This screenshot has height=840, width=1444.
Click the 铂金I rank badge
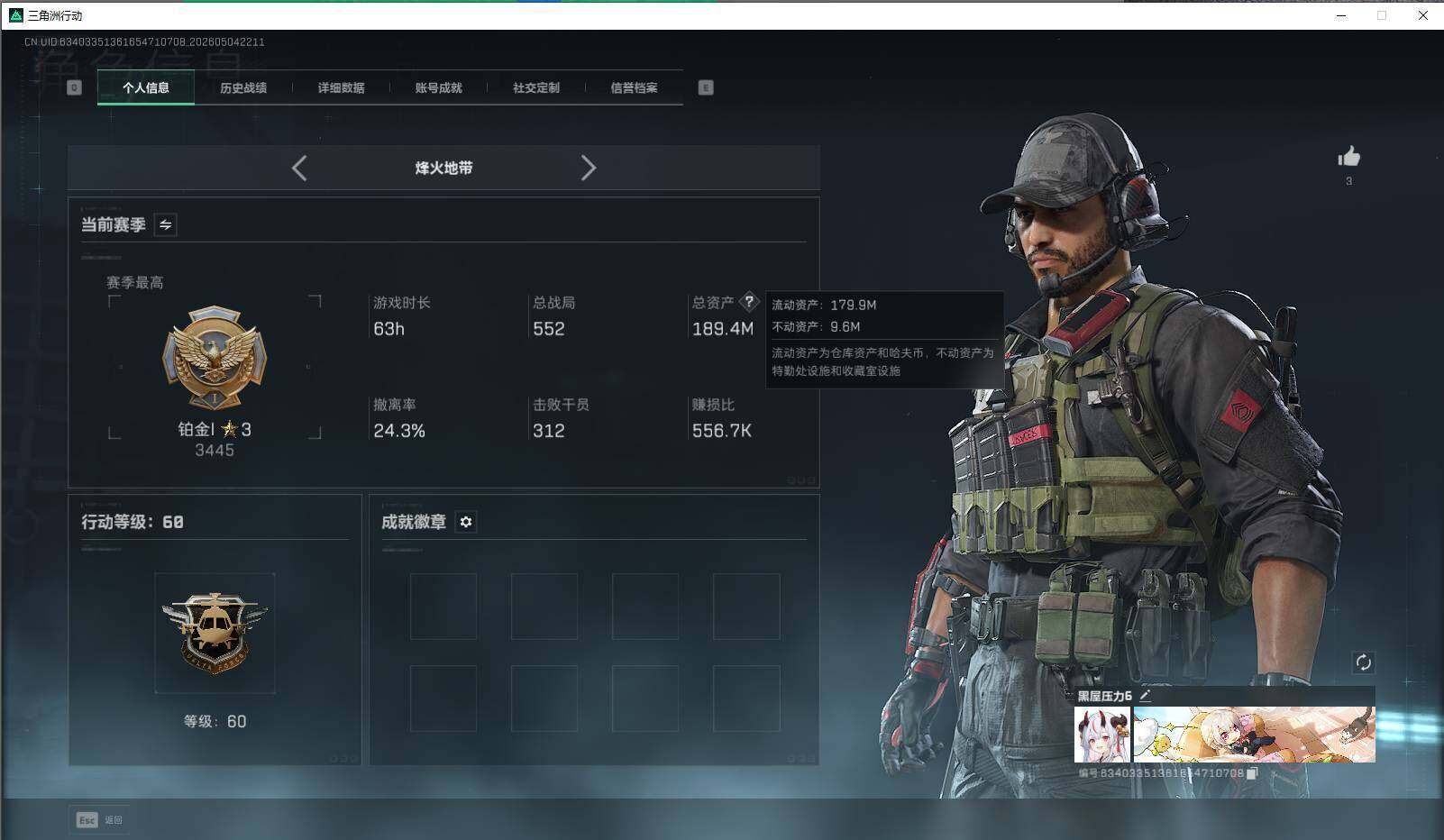(215, 358)
